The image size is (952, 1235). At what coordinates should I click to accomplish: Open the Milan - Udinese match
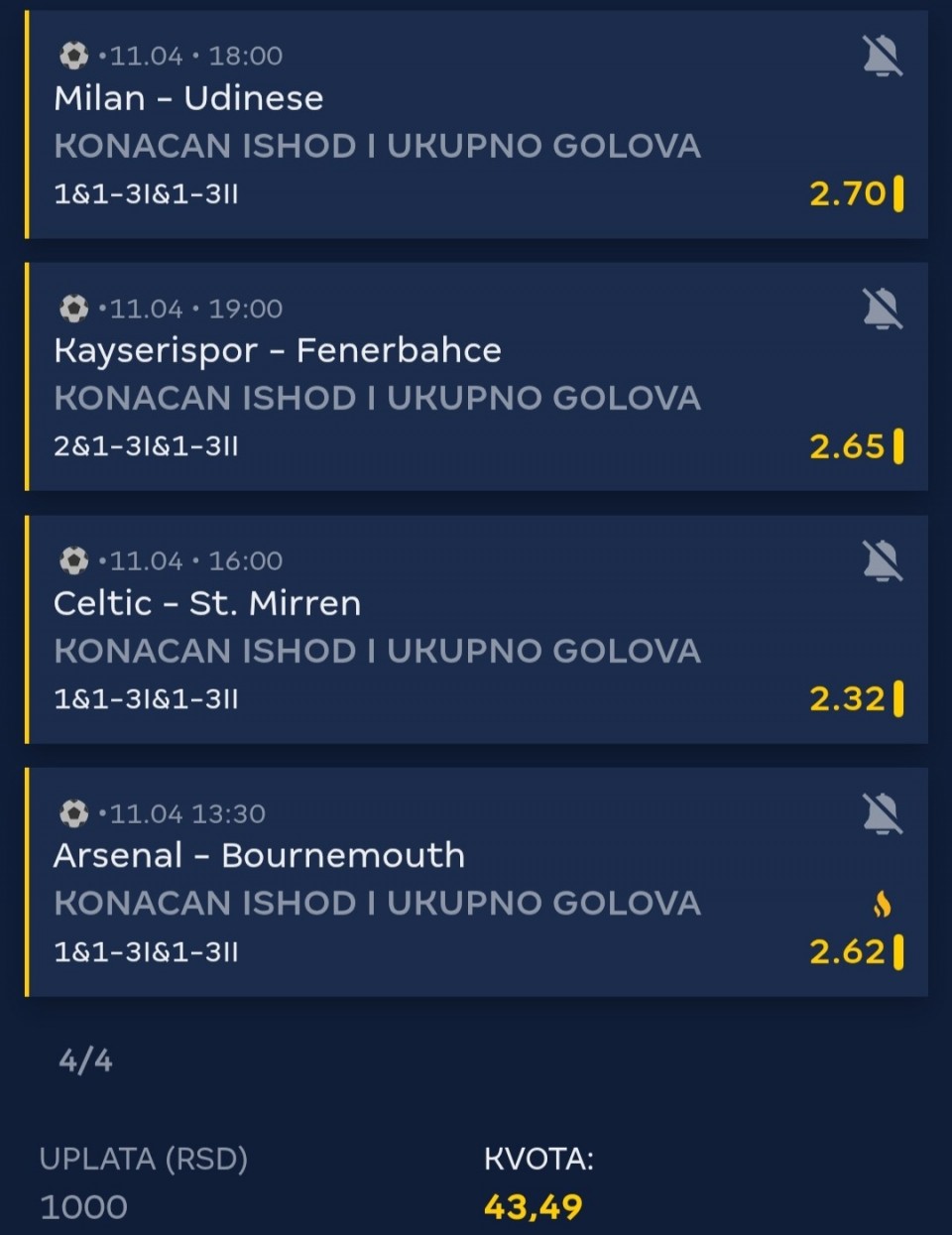(188, 98)
